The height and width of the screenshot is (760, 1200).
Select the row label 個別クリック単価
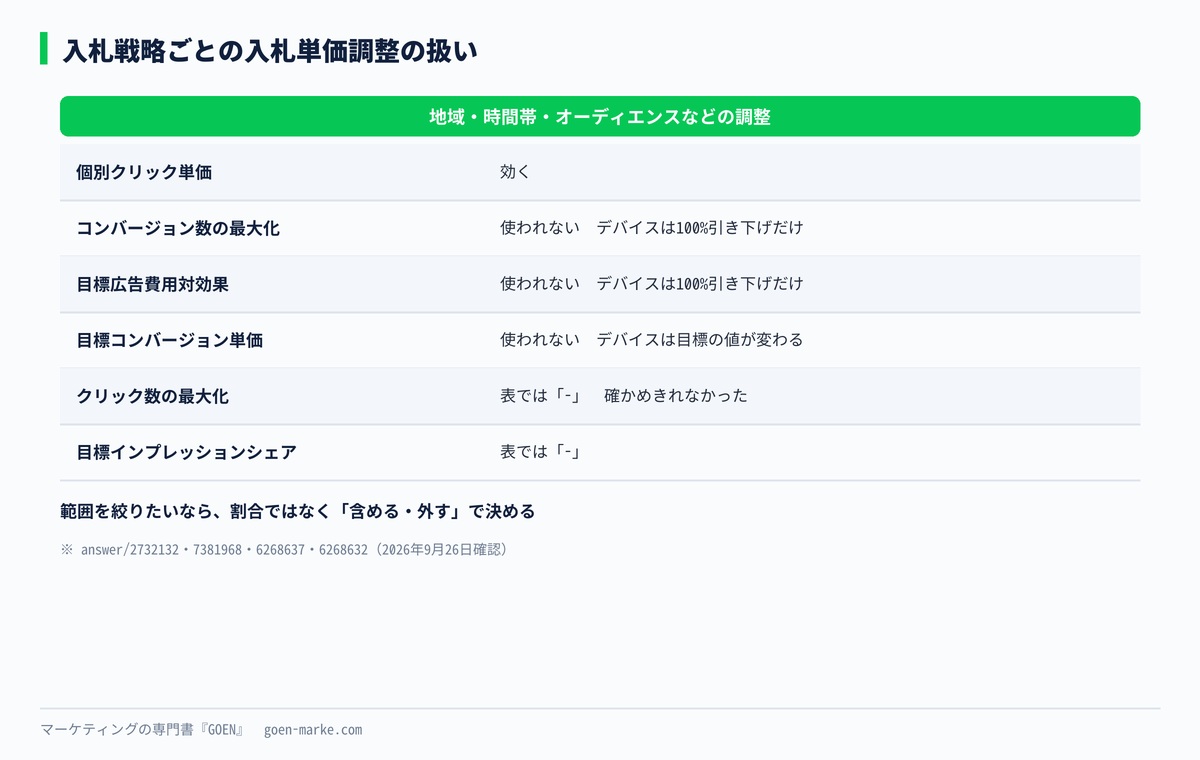click(x=144, y=172)
